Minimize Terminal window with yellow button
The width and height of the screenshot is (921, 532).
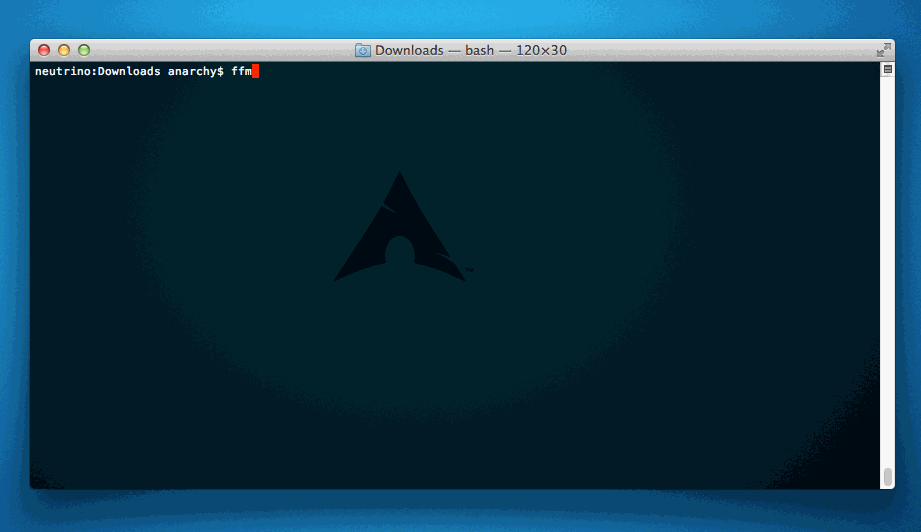[64, 50]
